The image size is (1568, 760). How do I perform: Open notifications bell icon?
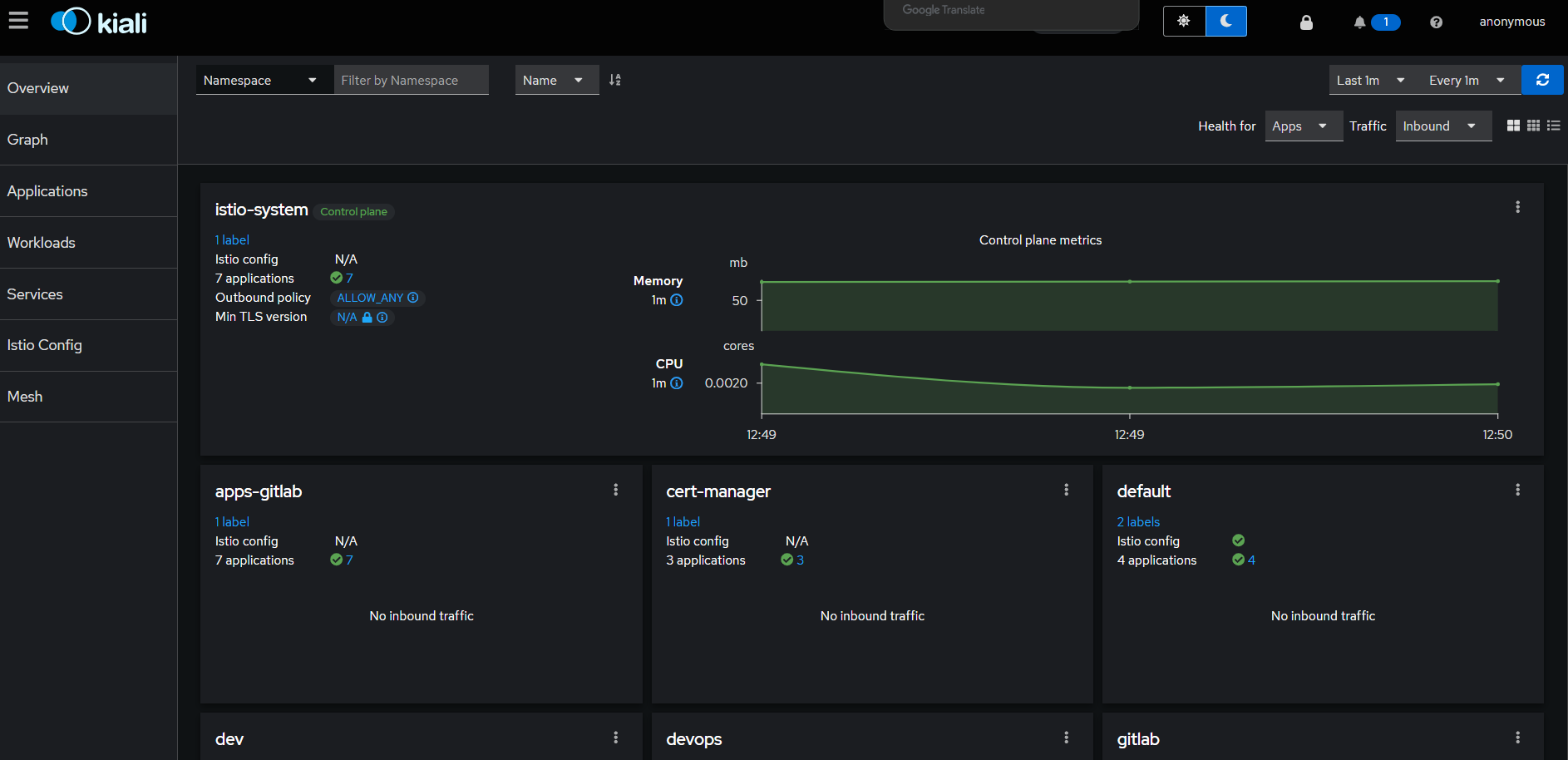(1359, 22)
